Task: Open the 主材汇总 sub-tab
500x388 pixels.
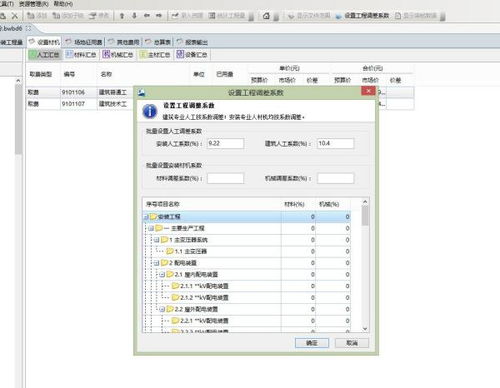Action: point(155,55)
